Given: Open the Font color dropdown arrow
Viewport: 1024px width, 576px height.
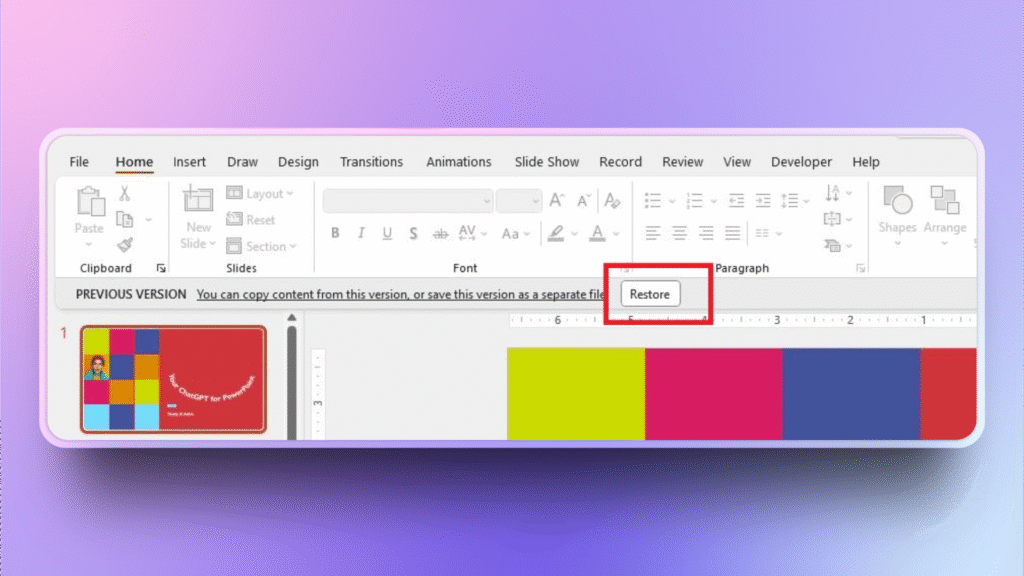Looking at the screenshot, I should pos(614,234).
